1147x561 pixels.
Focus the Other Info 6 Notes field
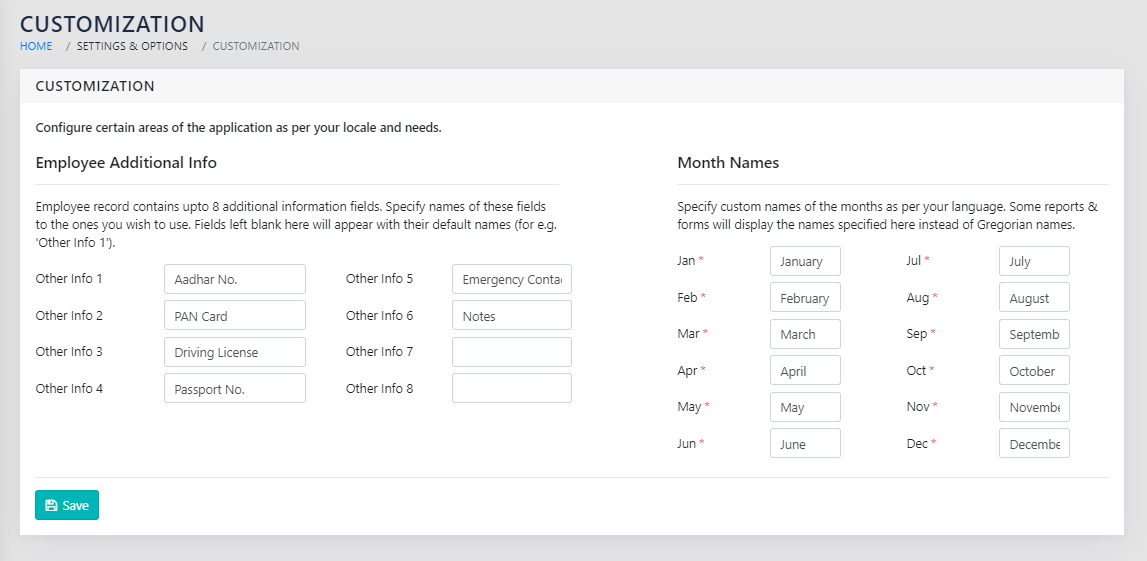[511, 315]
